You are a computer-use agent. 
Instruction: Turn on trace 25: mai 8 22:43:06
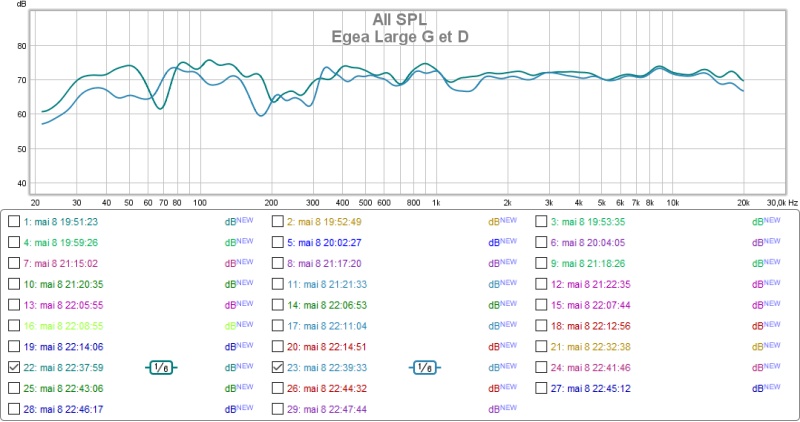tap(14, 388)
